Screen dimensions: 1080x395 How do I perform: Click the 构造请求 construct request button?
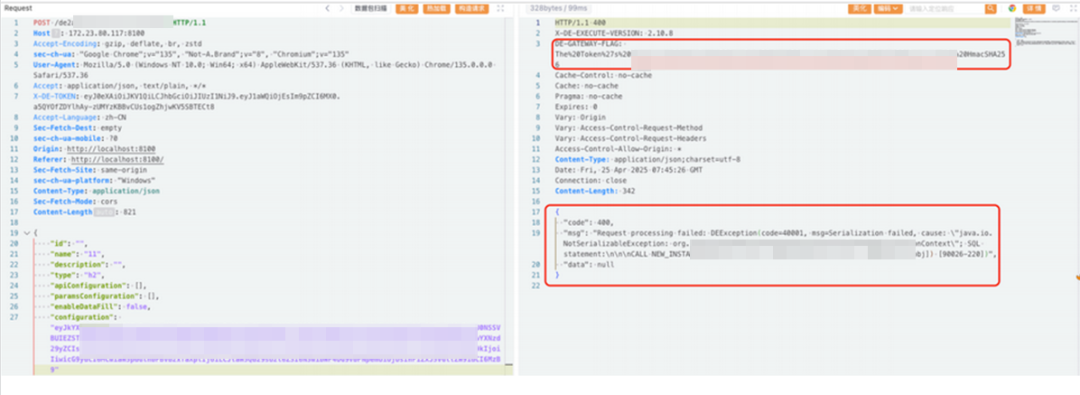(x=472, y=8)
